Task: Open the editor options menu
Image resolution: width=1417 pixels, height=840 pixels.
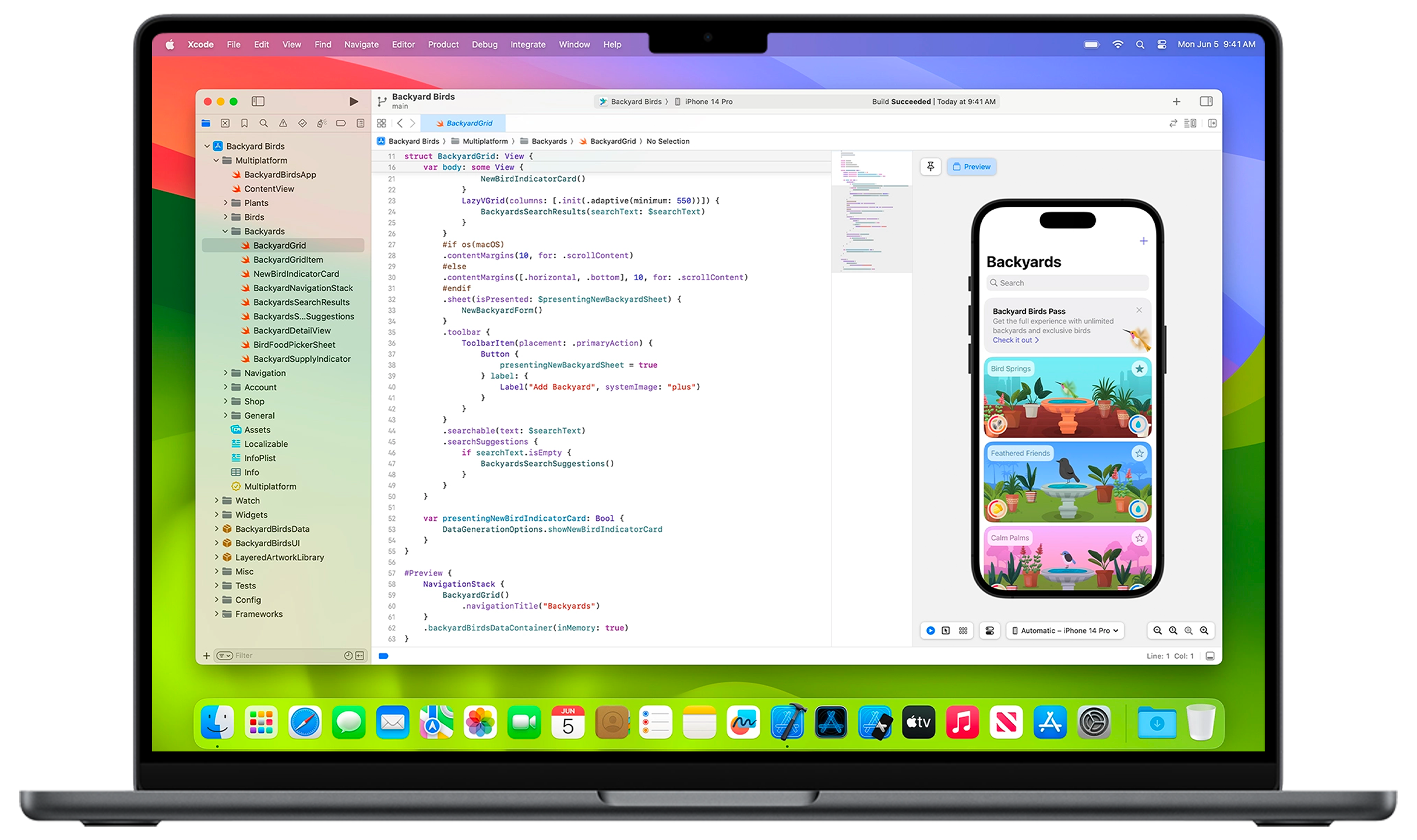Action: click(1190, 123)
